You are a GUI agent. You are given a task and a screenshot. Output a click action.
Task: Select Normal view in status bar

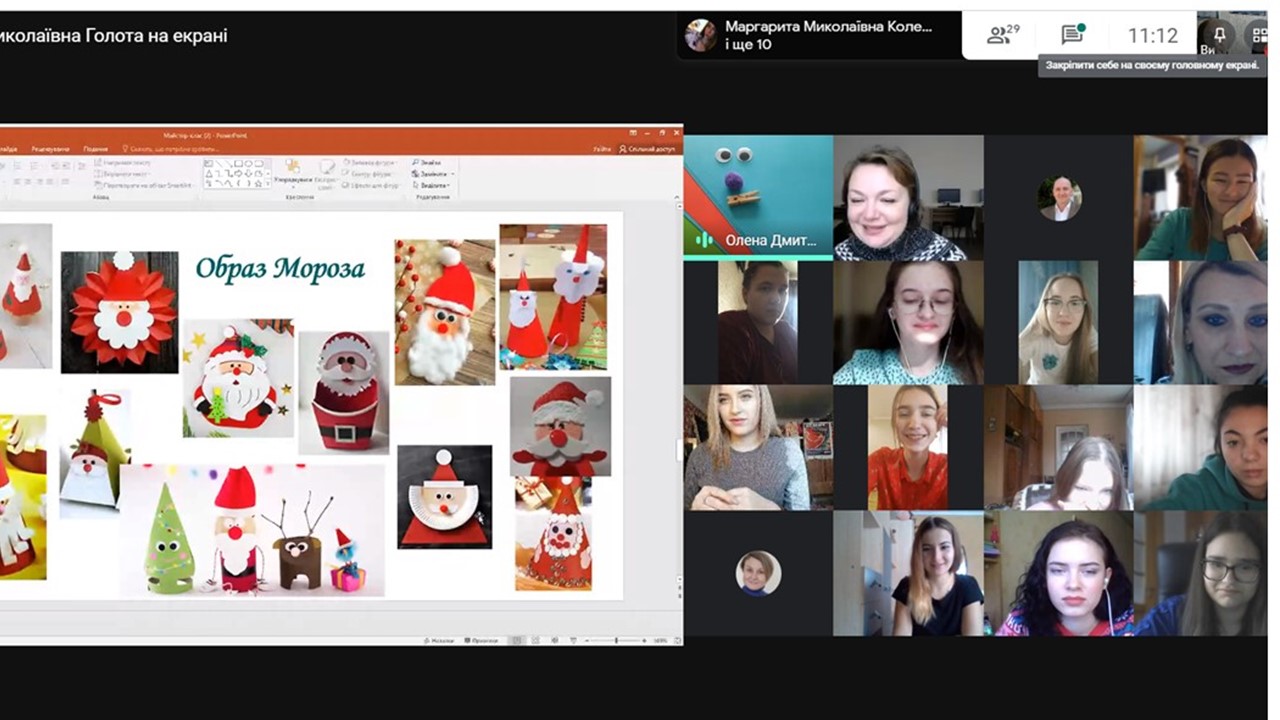[x=515, y=640]
